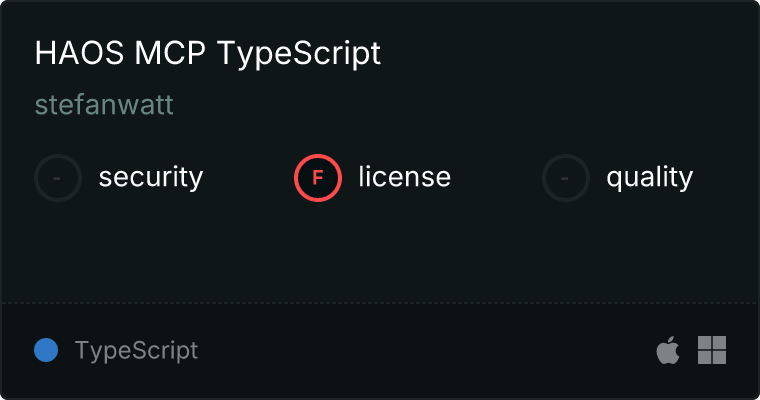This screenshot has width=760, height=400.
Task: Open the stefanwatt author profile link
Action: tap(104, 105)
